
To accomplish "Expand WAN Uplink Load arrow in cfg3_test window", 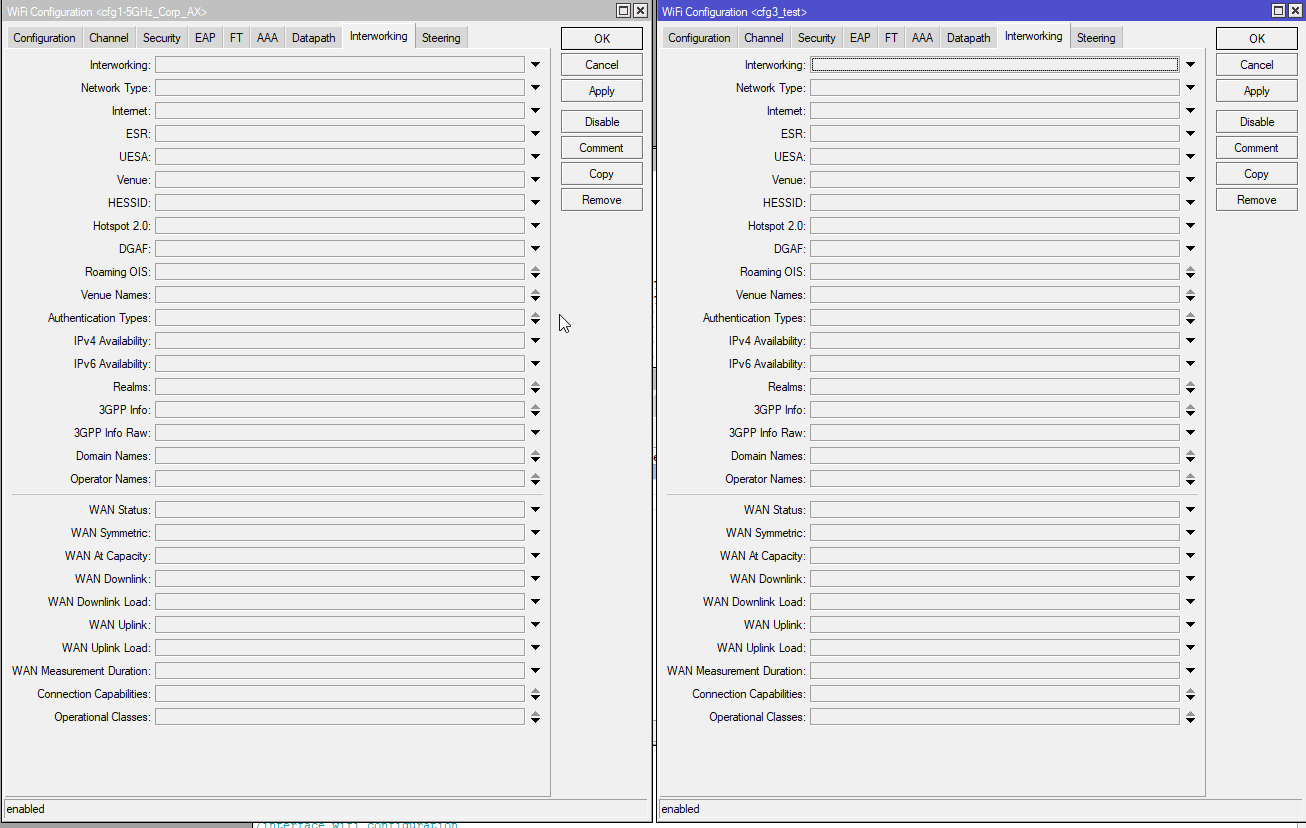I will pos(1190,648).
